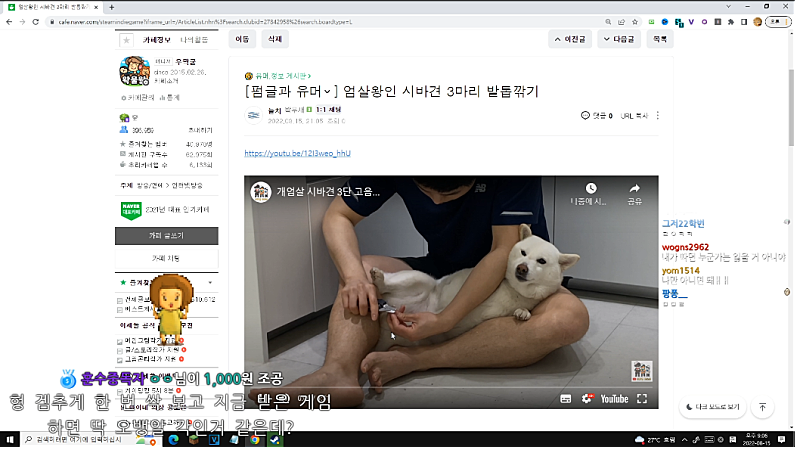The height and width of the screenshot is (450, 800).
Task: Click the 카페 채팅 chat button
Action: [166, 259]
